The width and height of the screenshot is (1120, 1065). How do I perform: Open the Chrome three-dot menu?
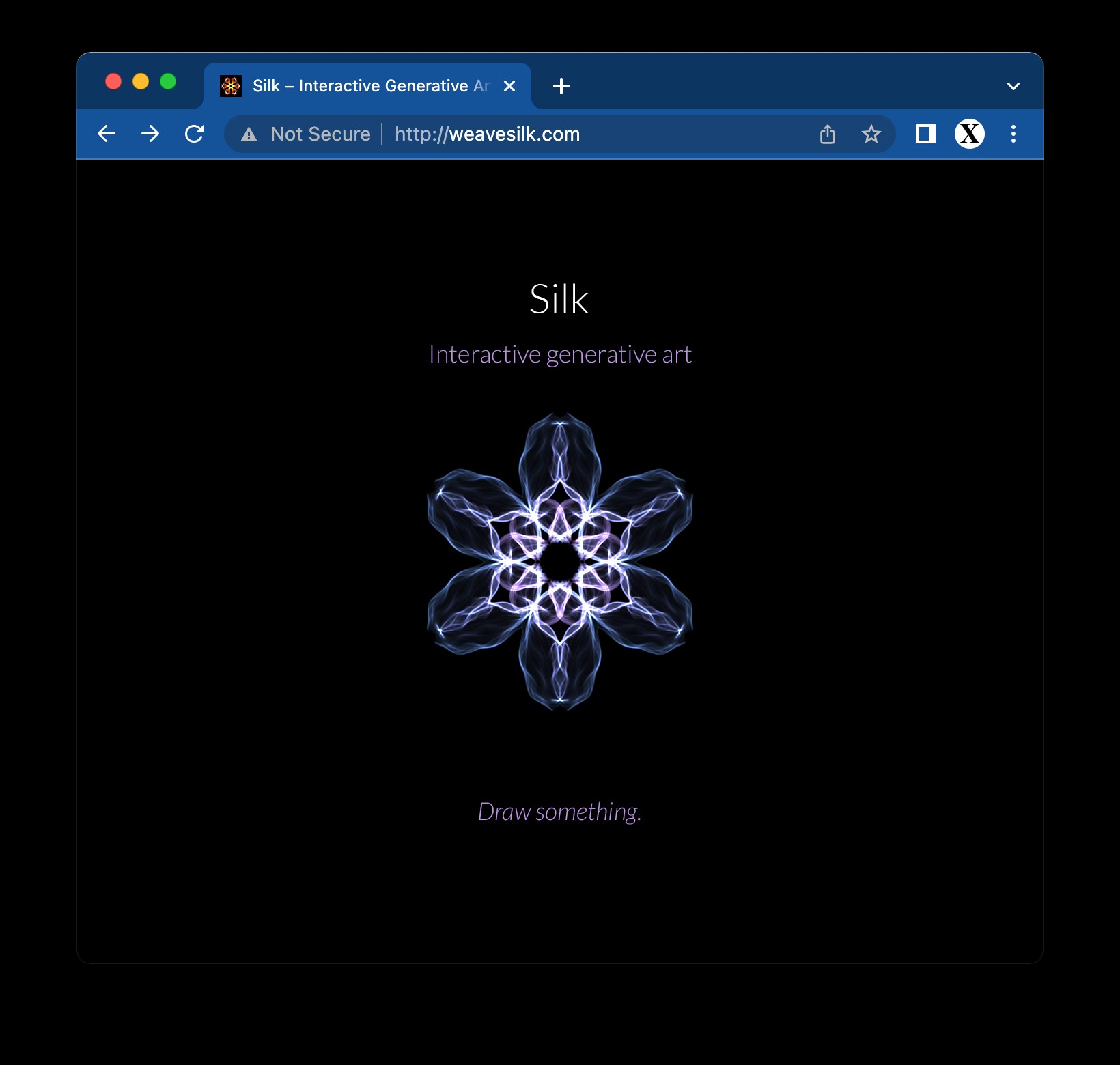(x=1013, y=134)
